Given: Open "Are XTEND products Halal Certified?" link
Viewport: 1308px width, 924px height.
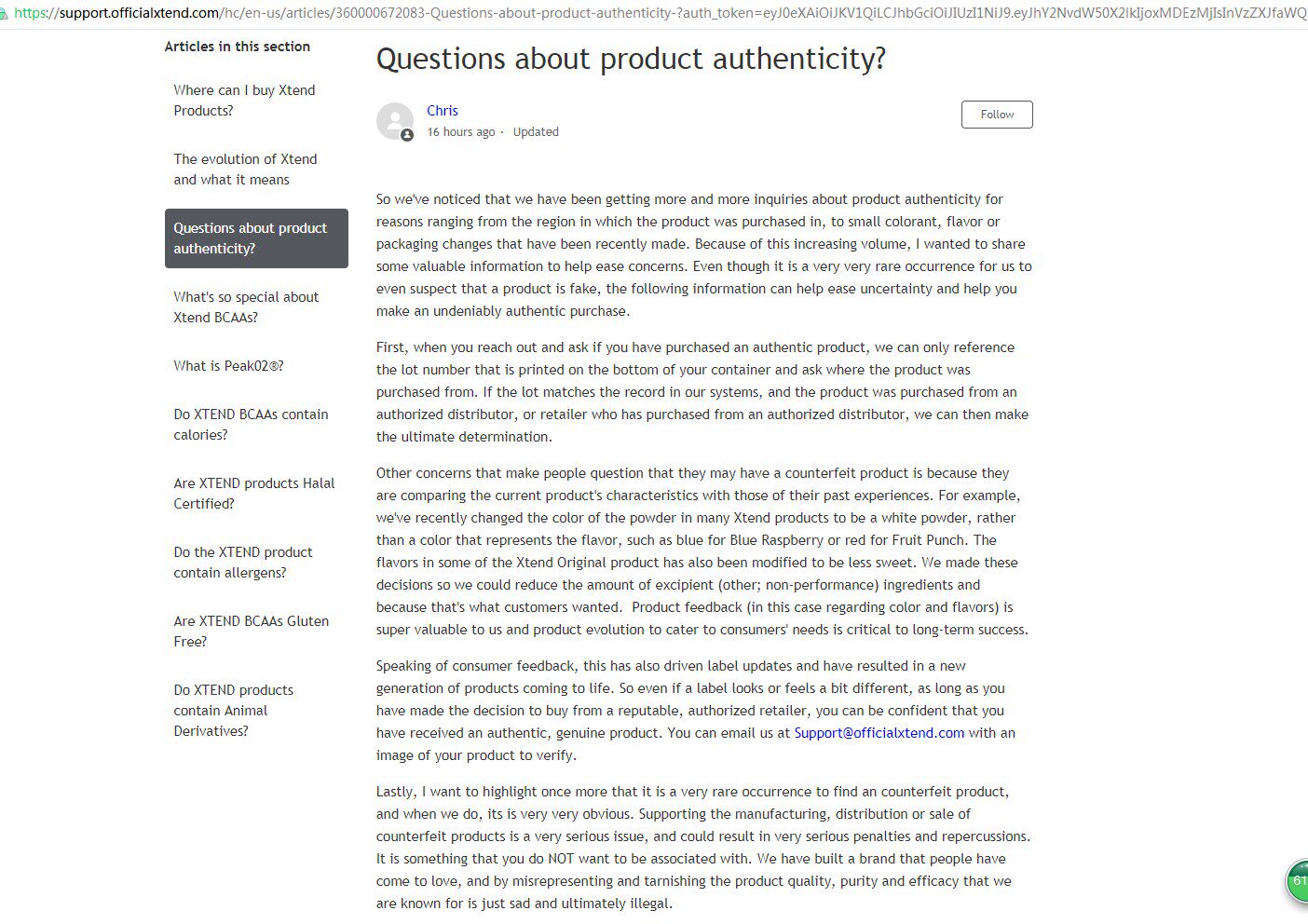Looking at the screenshot, I should point(253,494).
